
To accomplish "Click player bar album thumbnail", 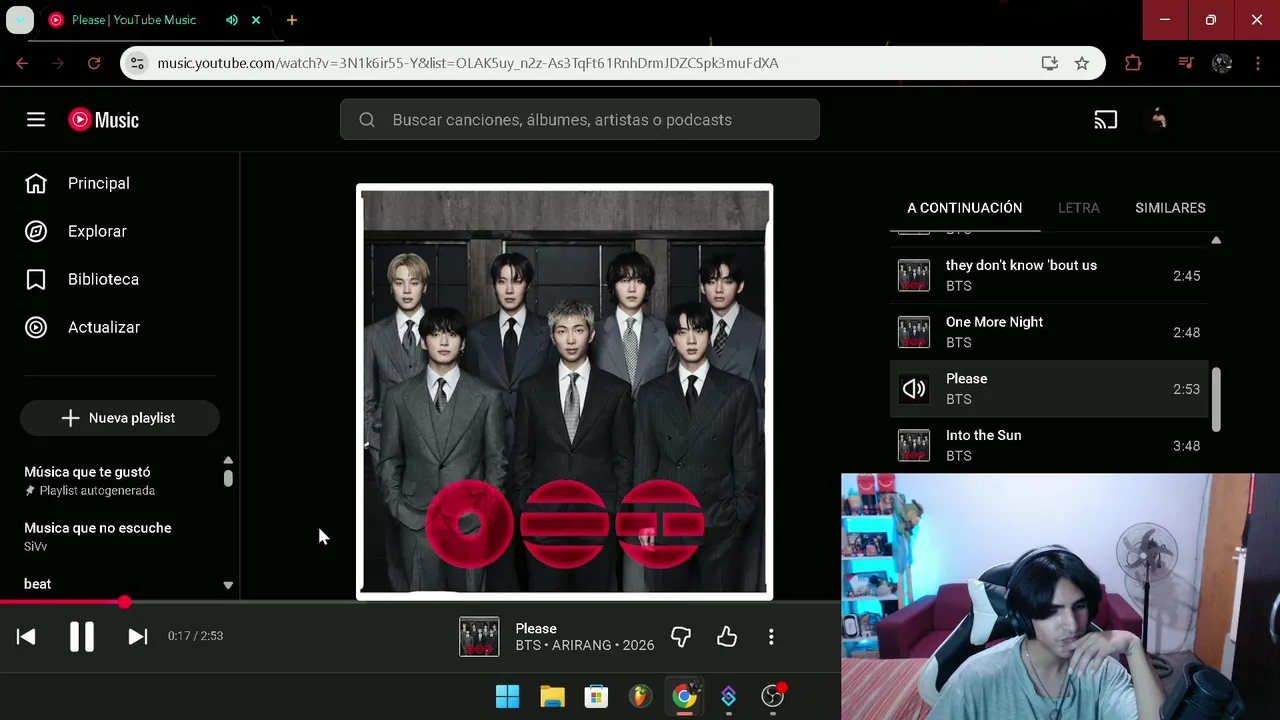I will 479,637.
